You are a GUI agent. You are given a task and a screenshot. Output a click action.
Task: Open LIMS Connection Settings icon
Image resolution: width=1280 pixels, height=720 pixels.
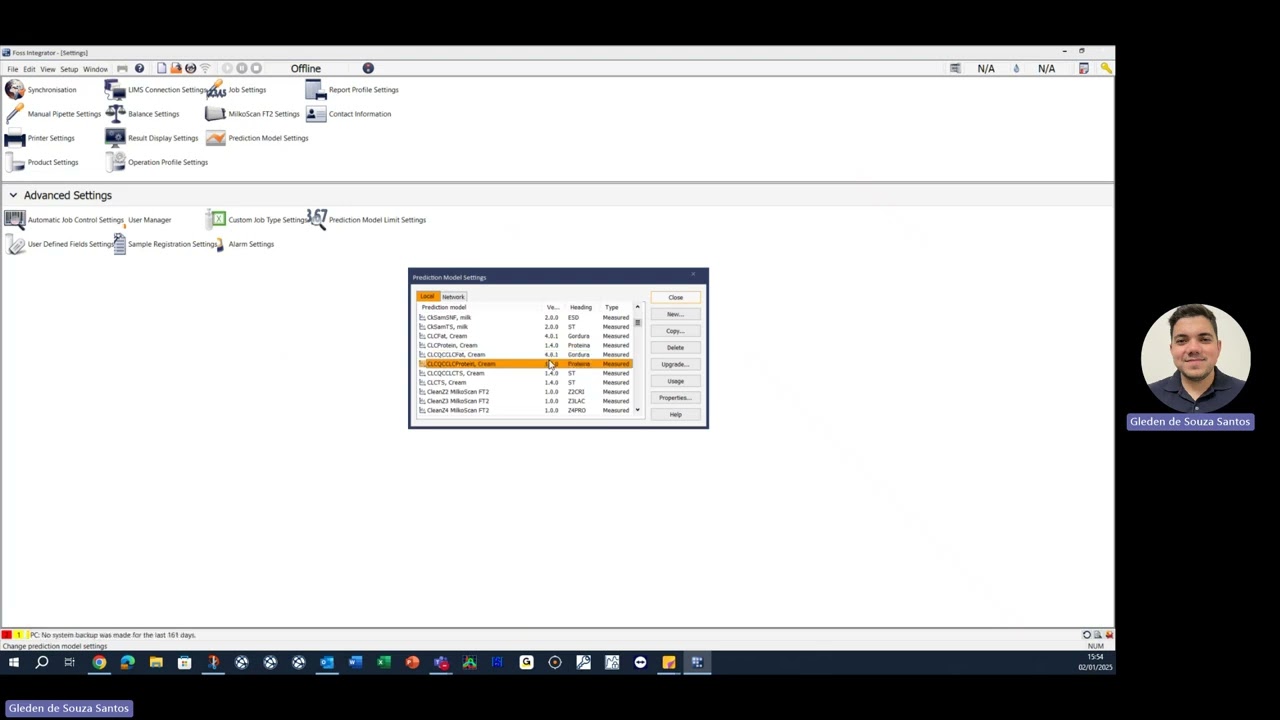point(115,90)
